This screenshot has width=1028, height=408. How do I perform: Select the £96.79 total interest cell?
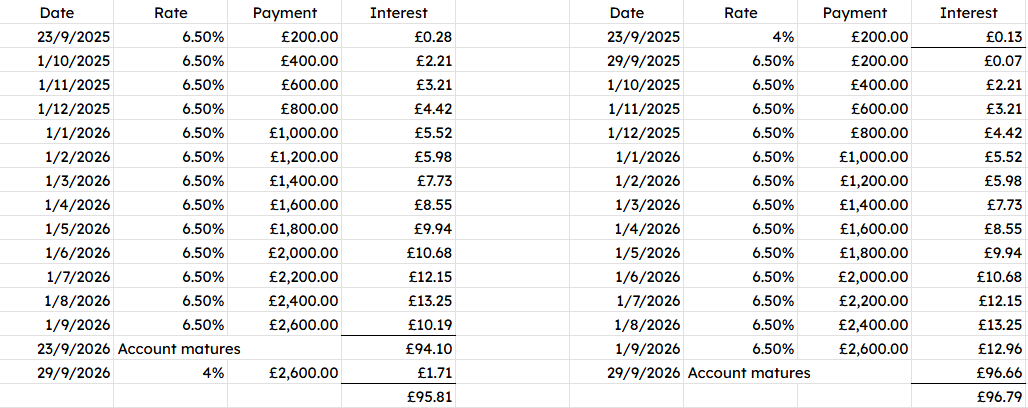point(968,396)
